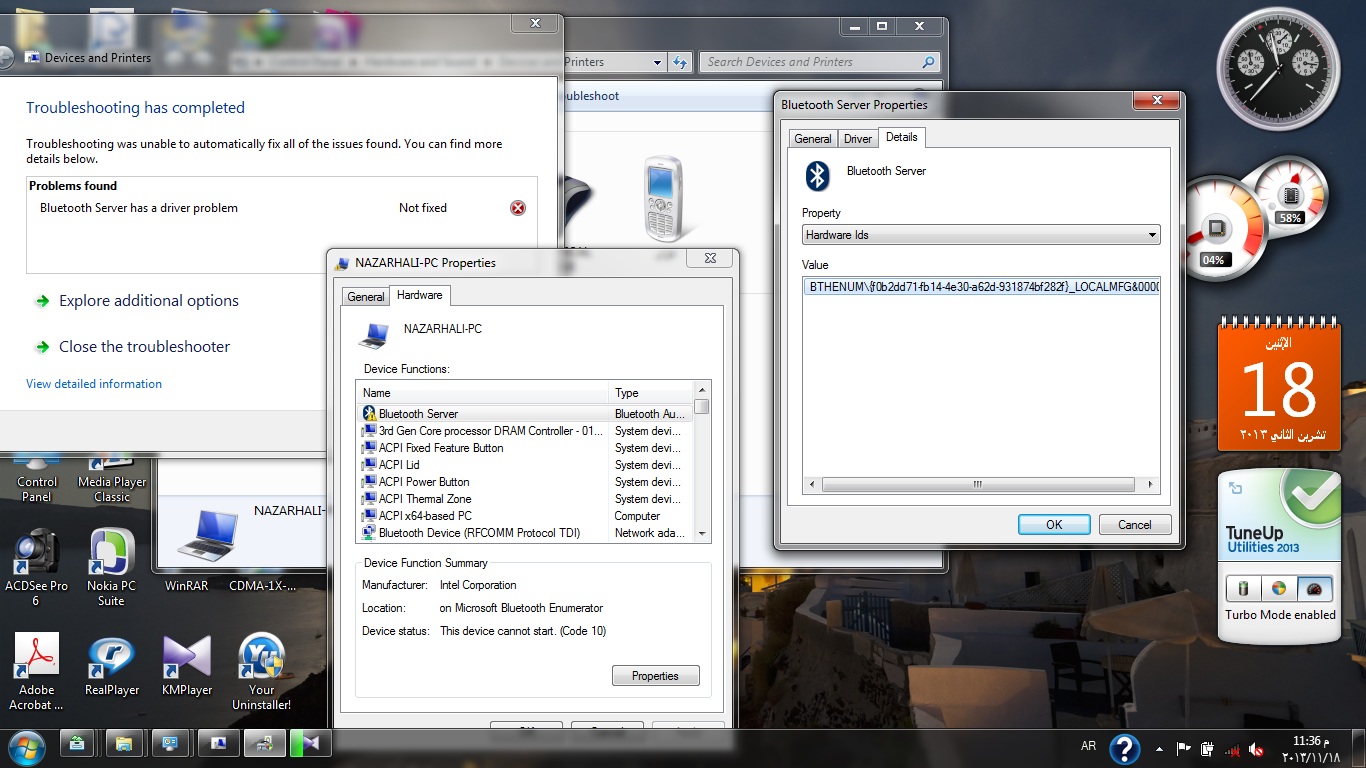Open Your Uninstaller! desktop shortcut
Screen dimensions: 1366x768
coord(262,671)
